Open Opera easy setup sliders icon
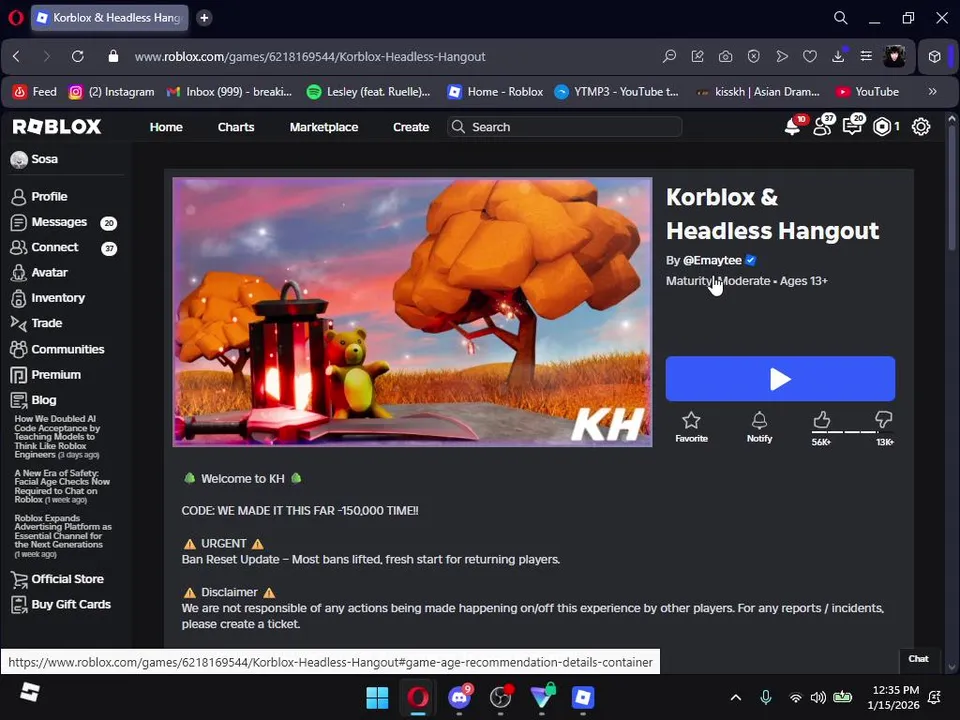The height and width of the screenshot is (720, 960). click(x=866, y=56)
